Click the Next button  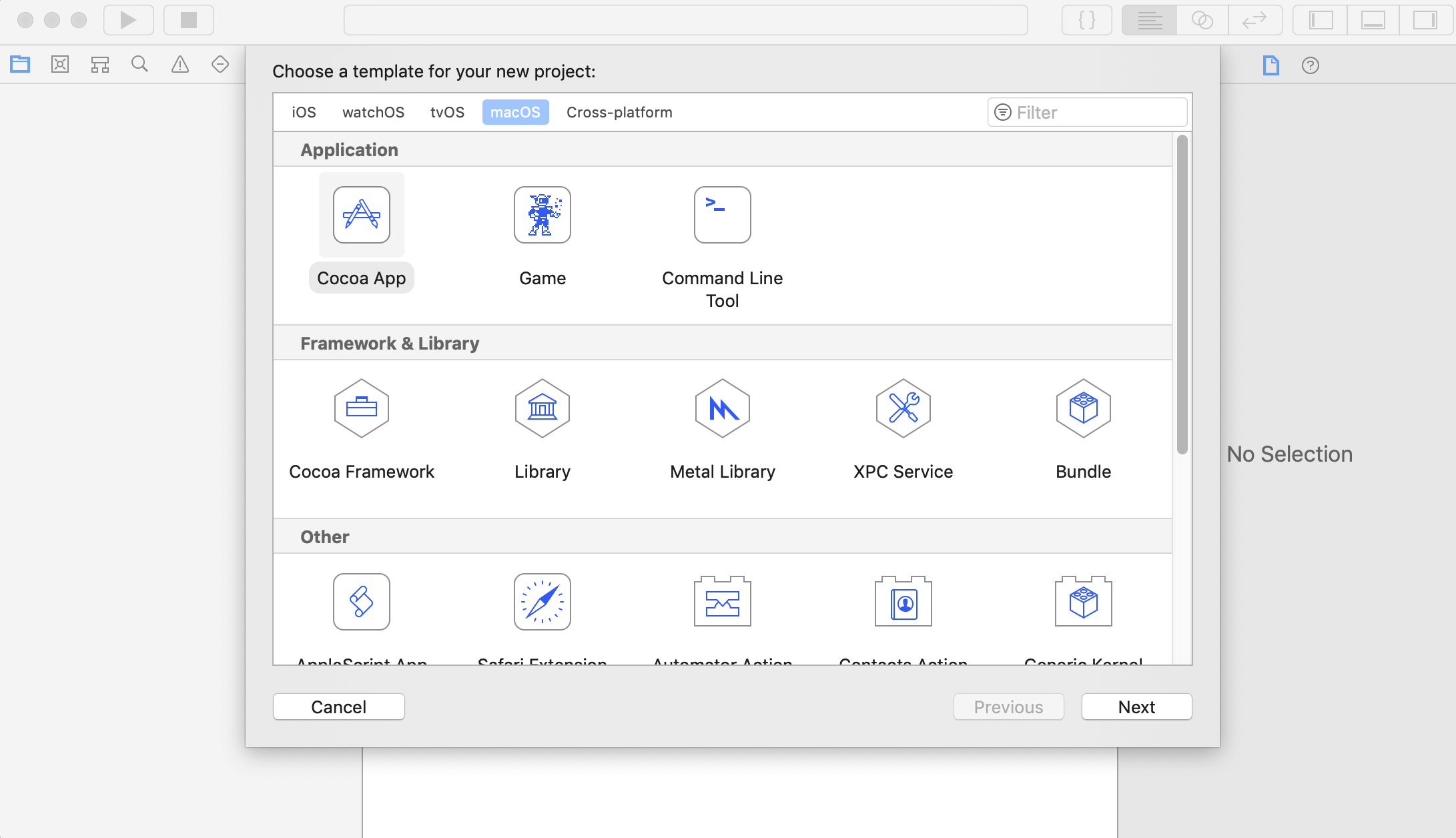tap(1136, 707)
